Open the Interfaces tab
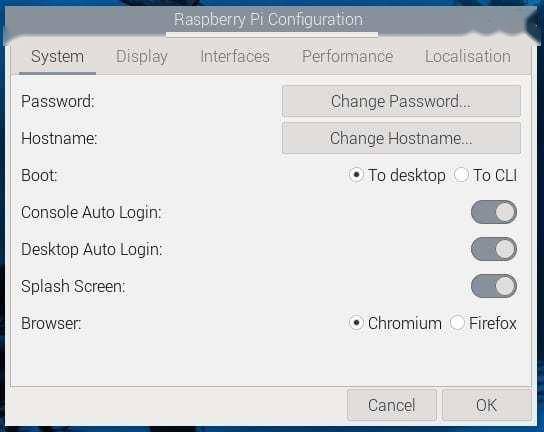This screenshot has height=432, width=544. click(x=235, y=57)
